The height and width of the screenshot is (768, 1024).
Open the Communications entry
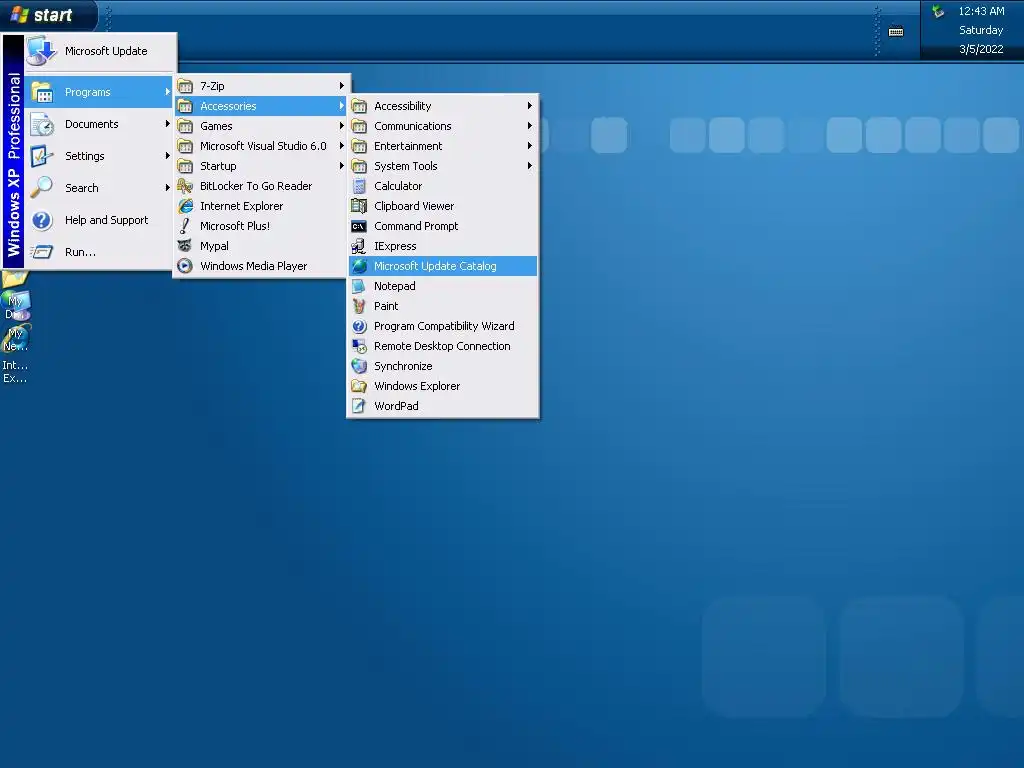click(443, 126)
